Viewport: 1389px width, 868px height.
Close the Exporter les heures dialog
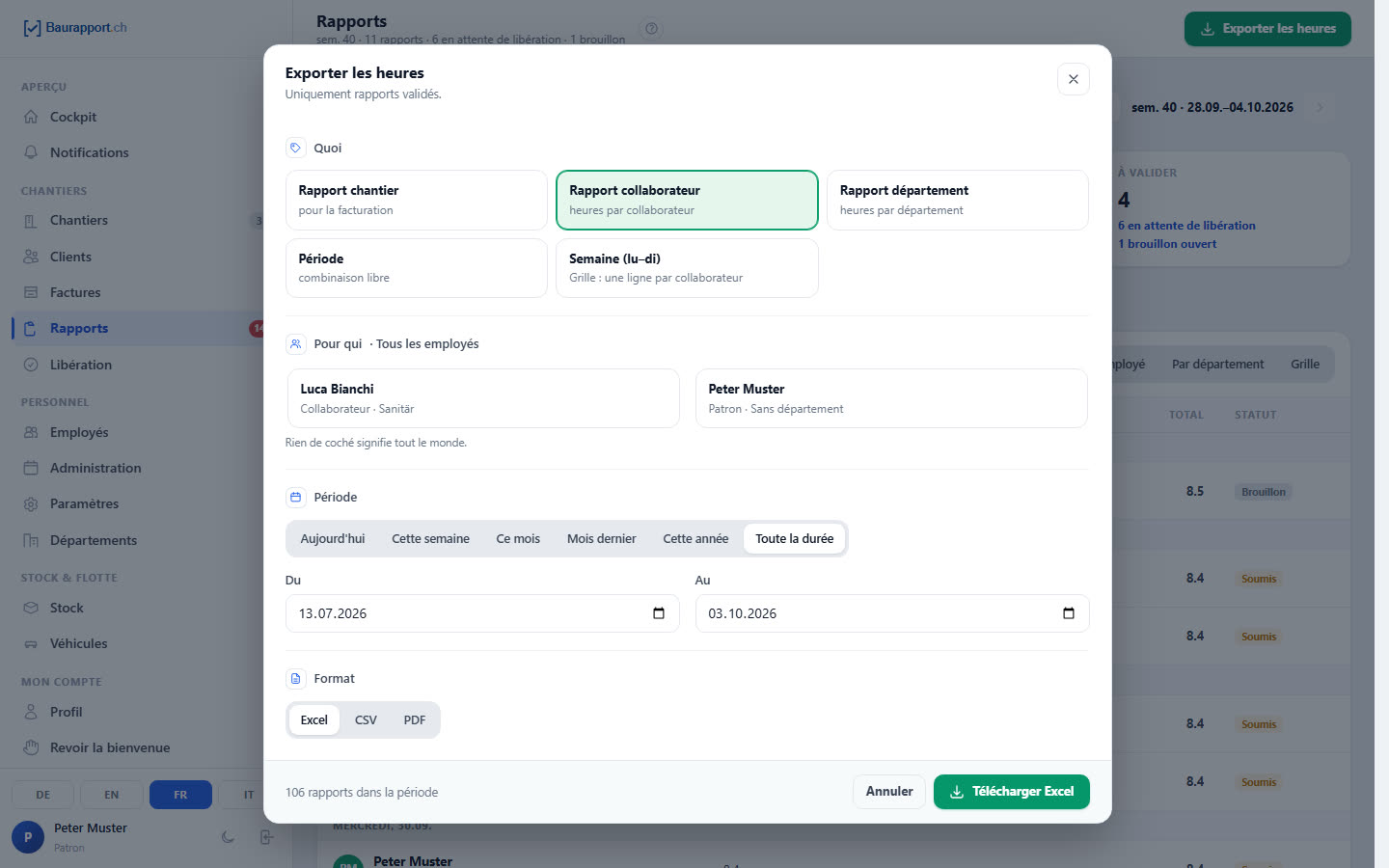click(x=1074, y=79)
